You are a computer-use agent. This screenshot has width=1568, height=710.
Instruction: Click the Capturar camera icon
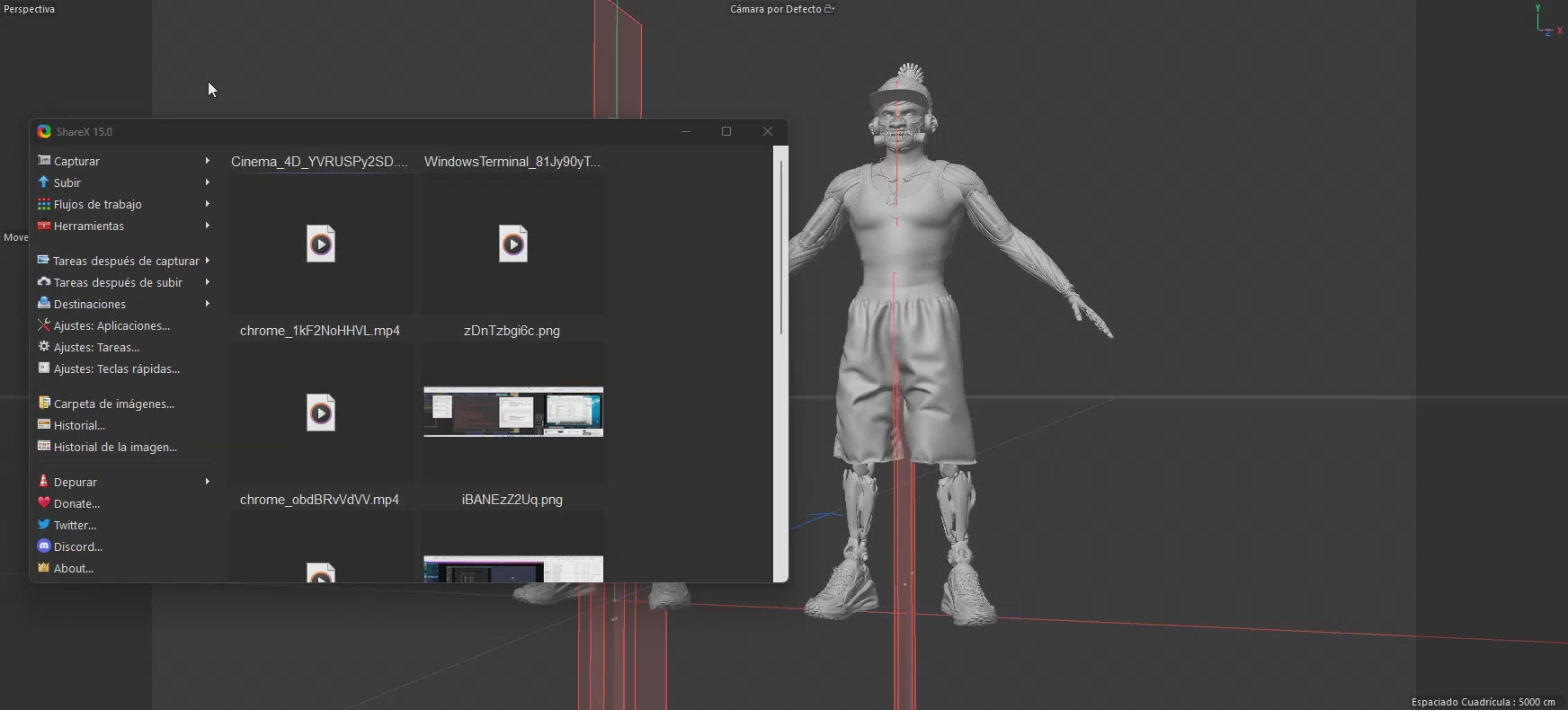click(43, 161)
